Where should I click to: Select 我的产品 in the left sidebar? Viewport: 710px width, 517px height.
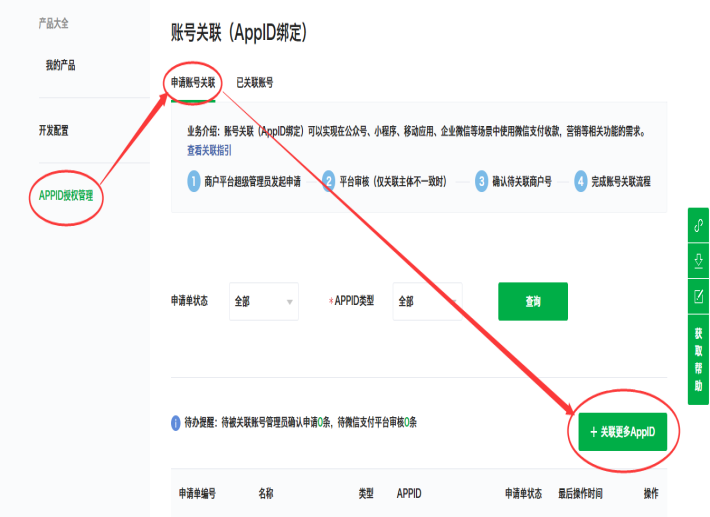60,66
